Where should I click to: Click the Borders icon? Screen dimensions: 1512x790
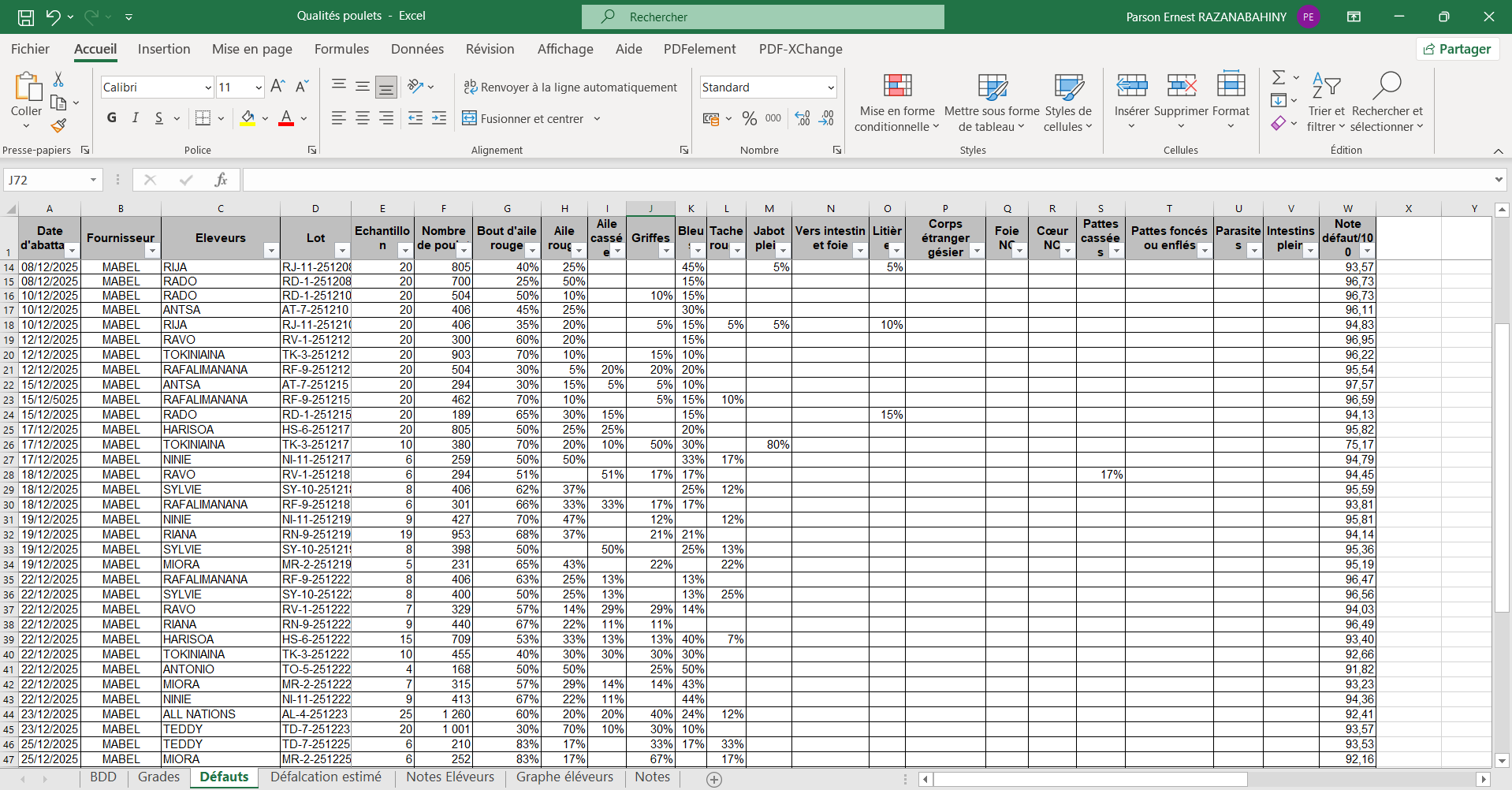point(203,118)
